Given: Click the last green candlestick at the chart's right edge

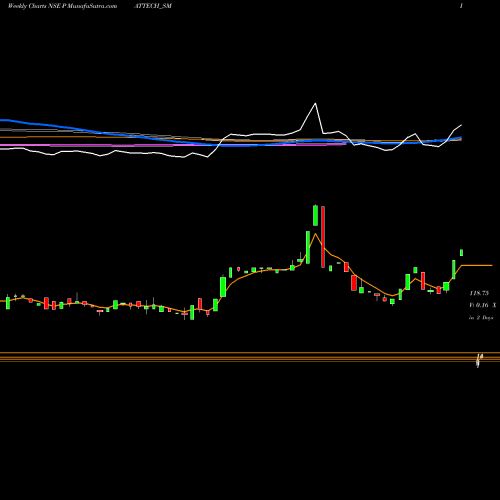Looking at the screenshot, I should (x=461, y=253).
